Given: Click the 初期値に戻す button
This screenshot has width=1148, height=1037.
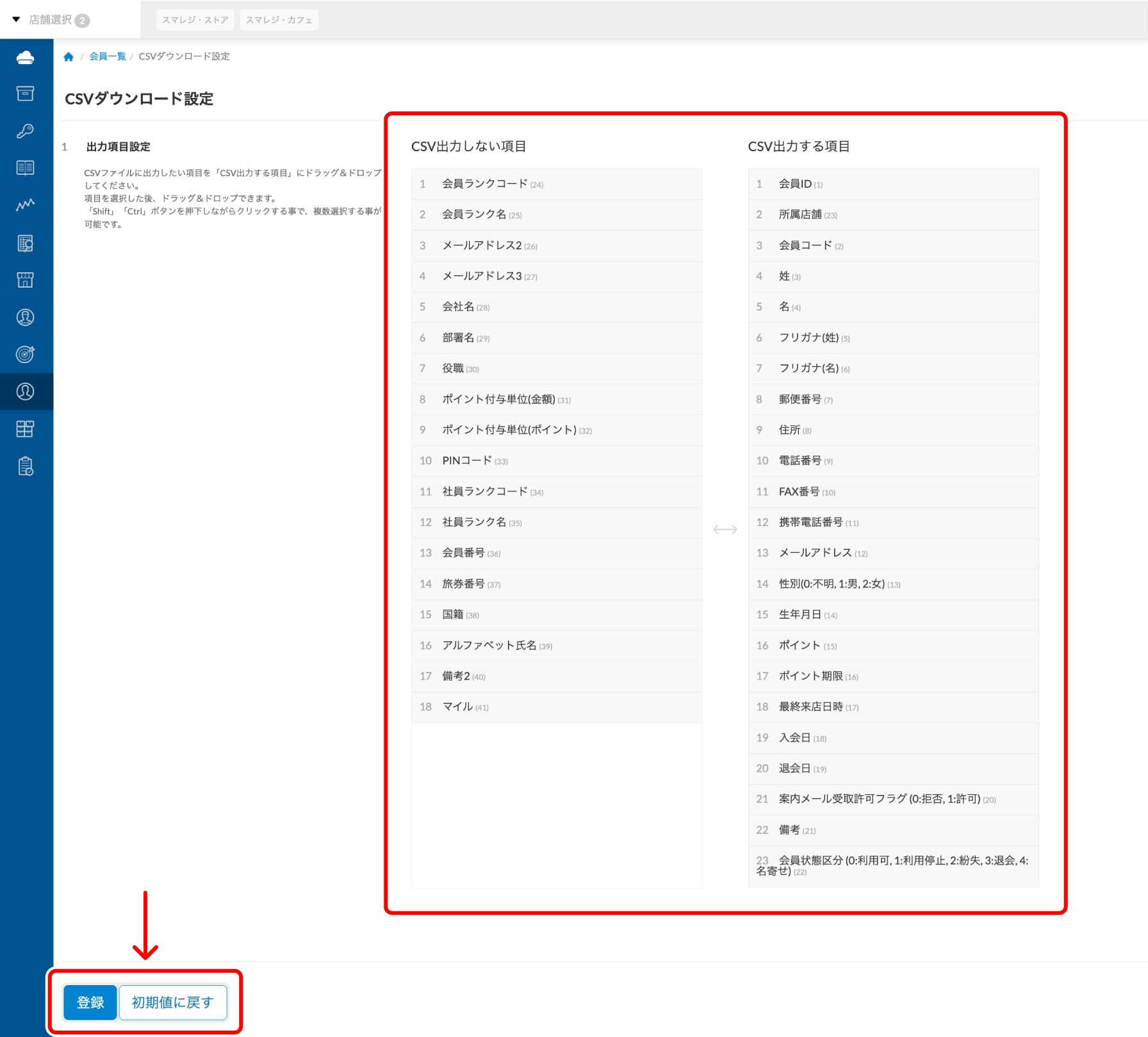Looking at the screenshot, I should tap(173, 1002).
